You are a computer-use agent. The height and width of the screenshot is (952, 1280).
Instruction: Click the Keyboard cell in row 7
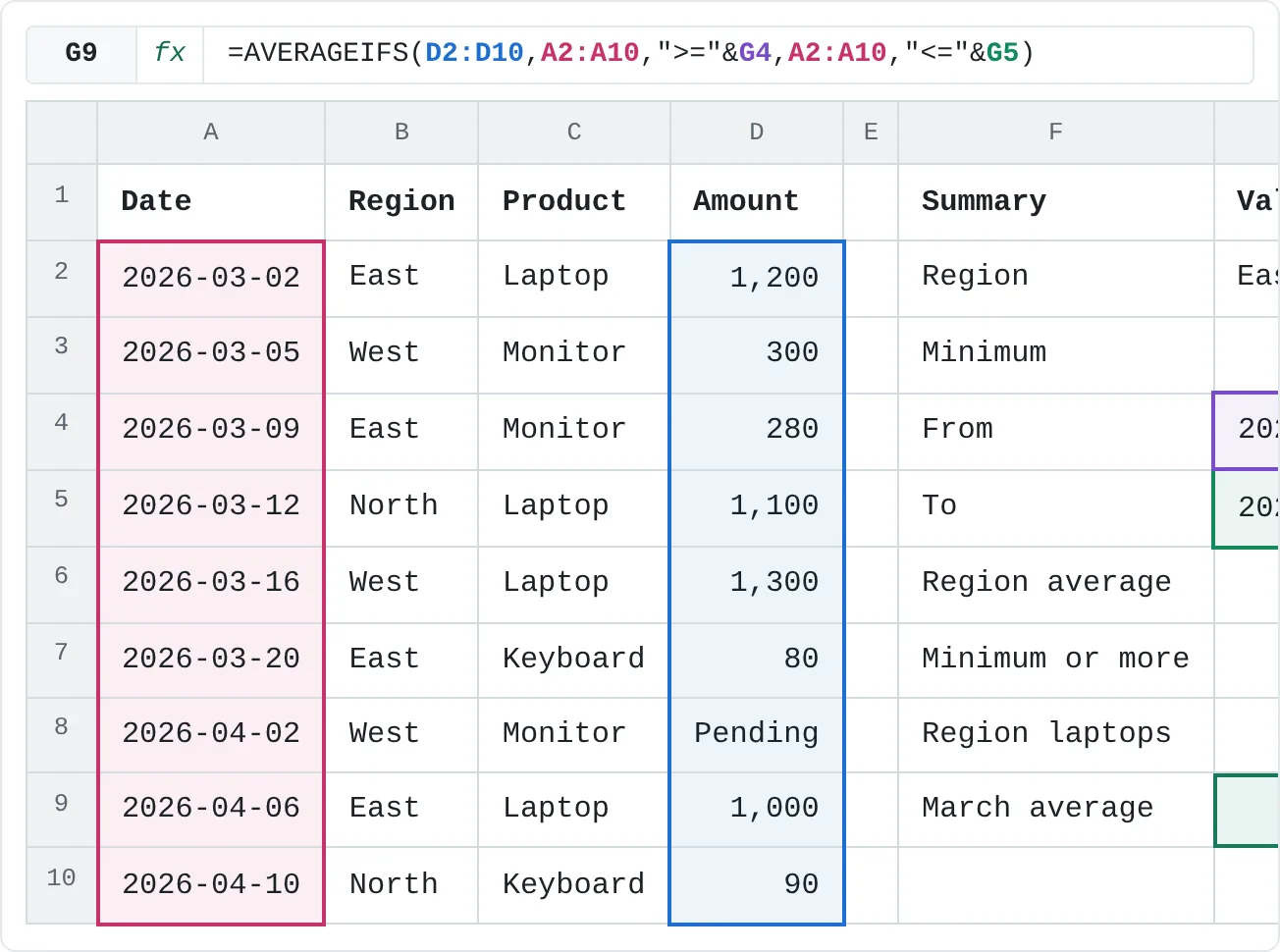click(x=574, y=661)
